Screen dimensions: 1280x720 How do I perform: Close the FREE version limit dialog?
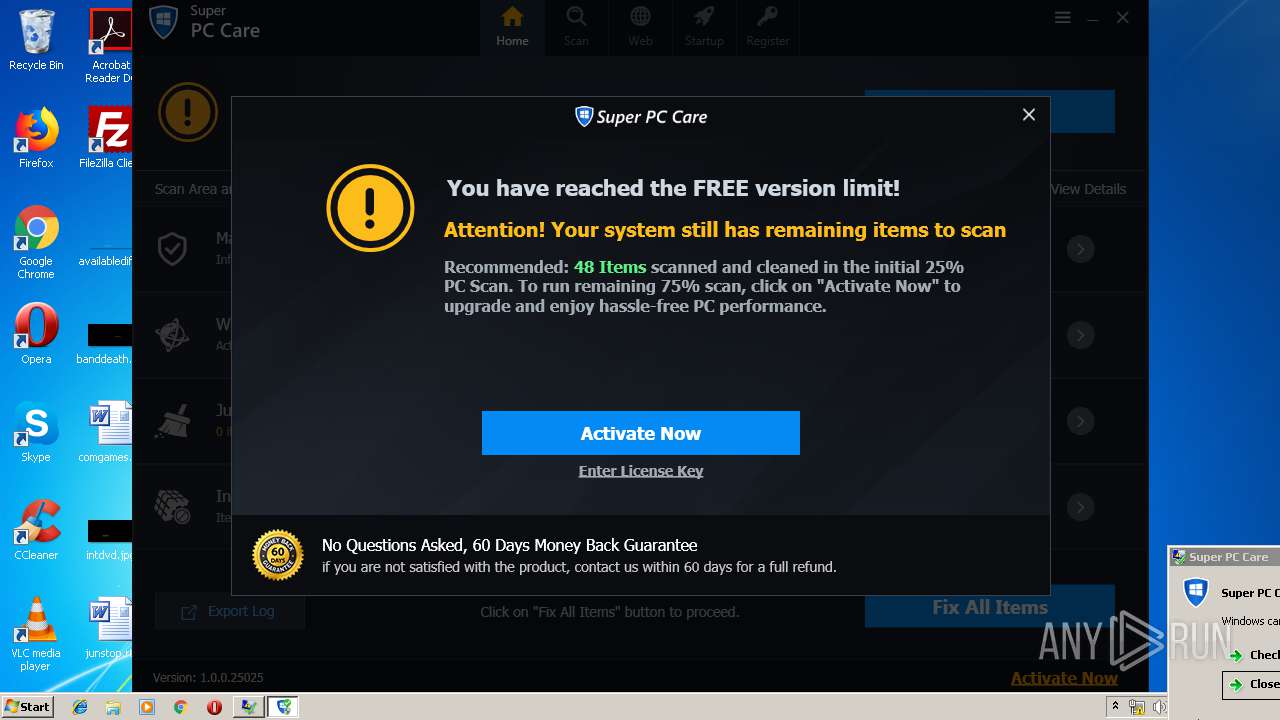point(1028,115)
